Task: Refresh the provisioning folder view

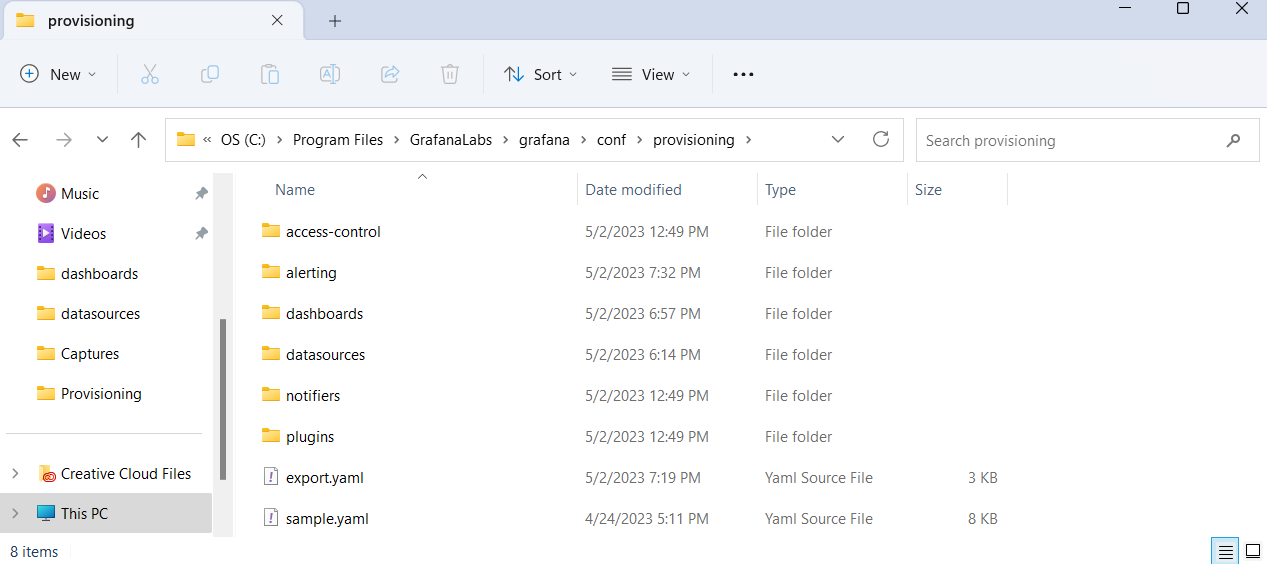Action: 881,139
